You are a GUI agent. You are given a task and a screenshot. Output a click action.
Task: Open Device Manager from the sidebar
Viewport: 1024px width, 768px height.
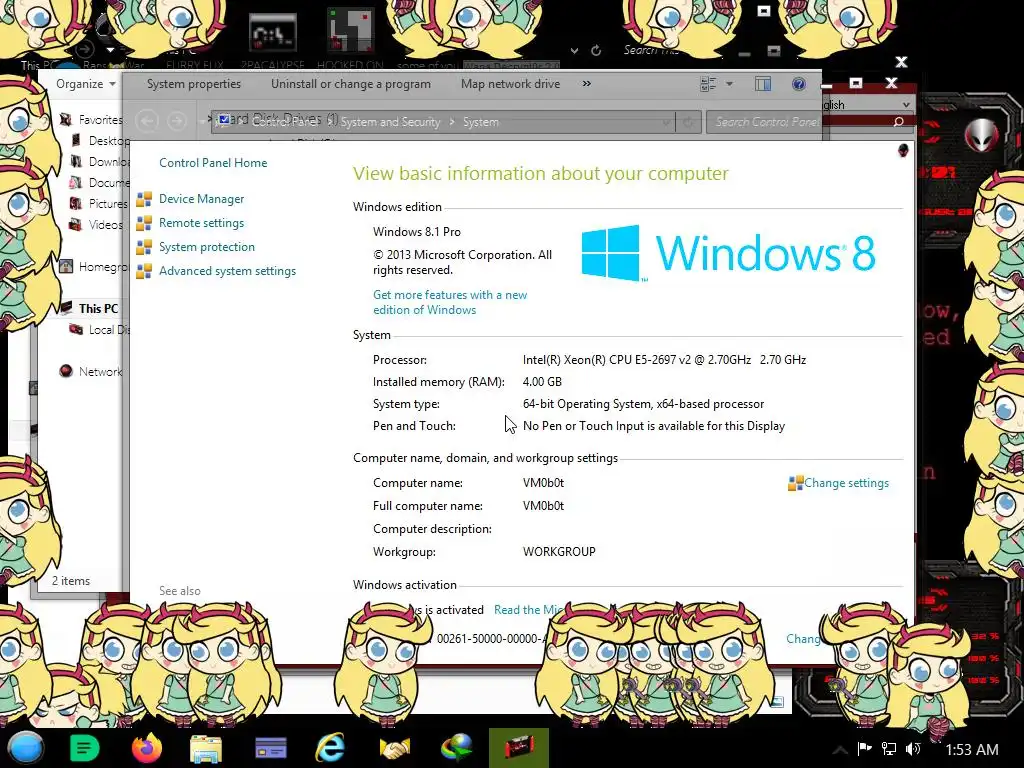click(x=201, y=199)
